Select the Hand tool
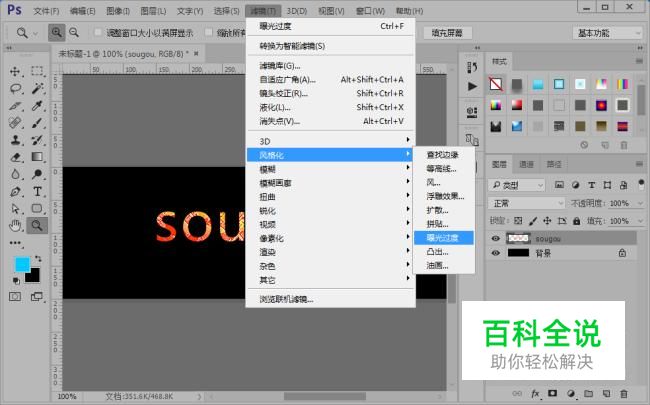The width and height of the screenshot is (650, 405). (15, 226)
